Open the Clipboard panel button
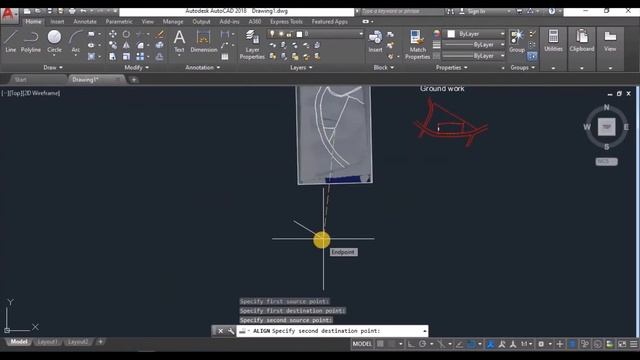Image resolution: width=640 pixels, height=360 pixels. [x=582, y=41]
